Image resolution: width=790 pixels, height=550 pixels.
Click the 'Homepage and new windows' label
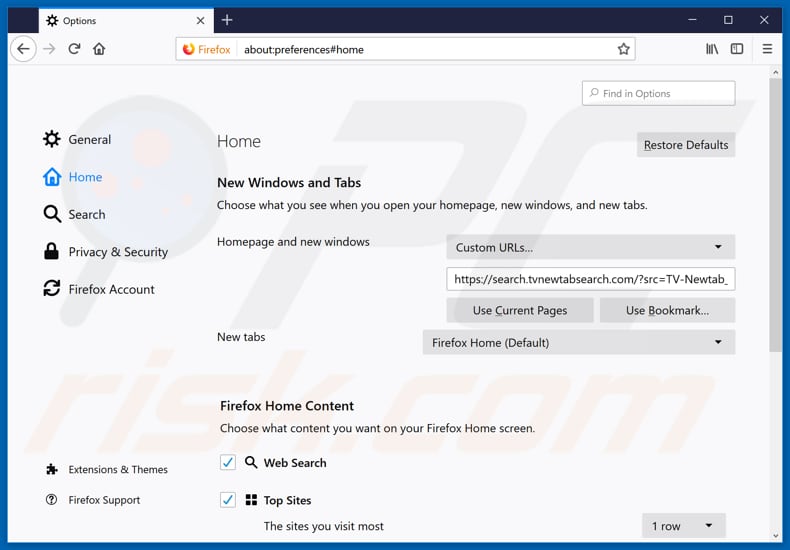[x=293, y=242]
